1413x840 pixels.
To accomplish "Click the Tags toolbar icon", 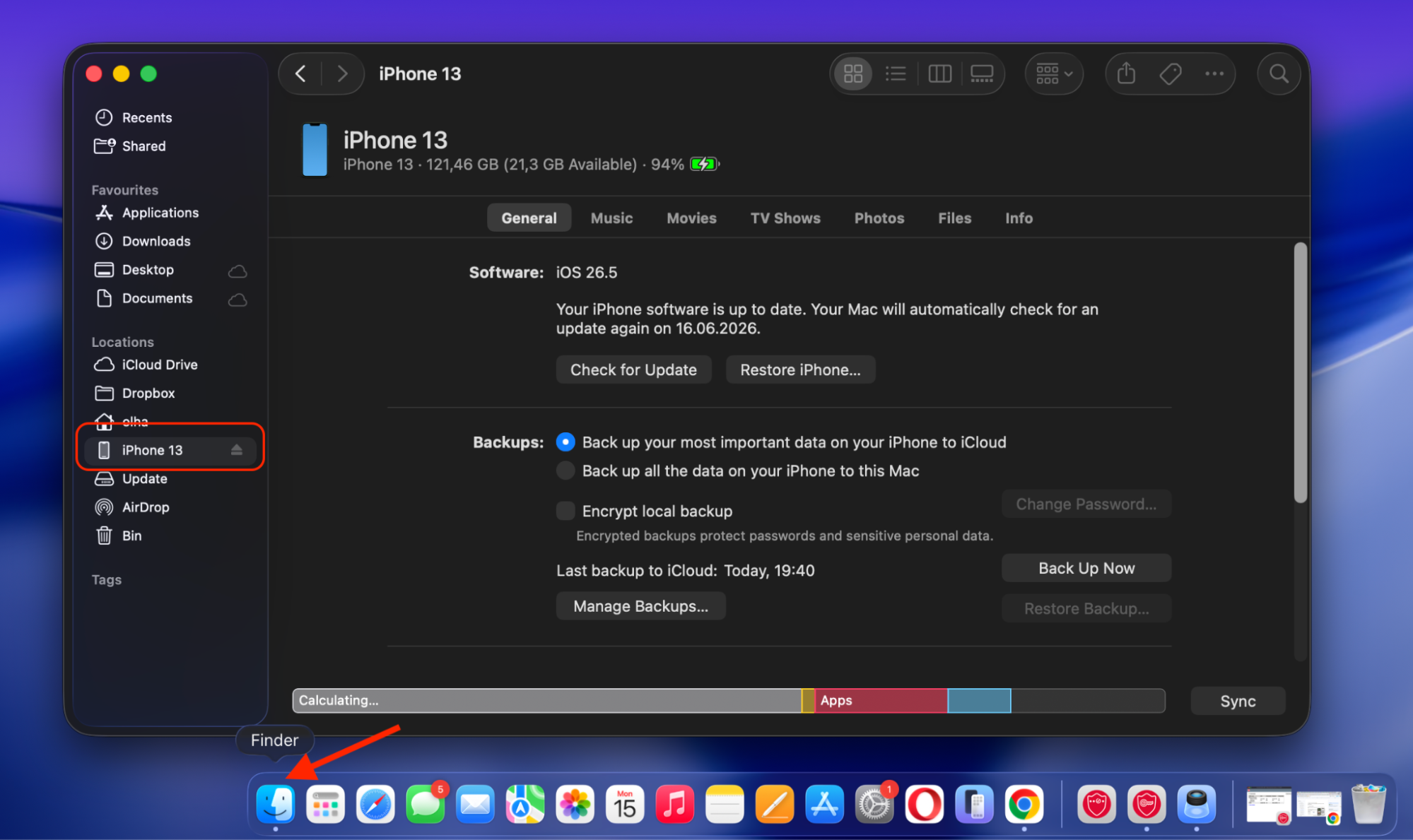I will 1171,73.
